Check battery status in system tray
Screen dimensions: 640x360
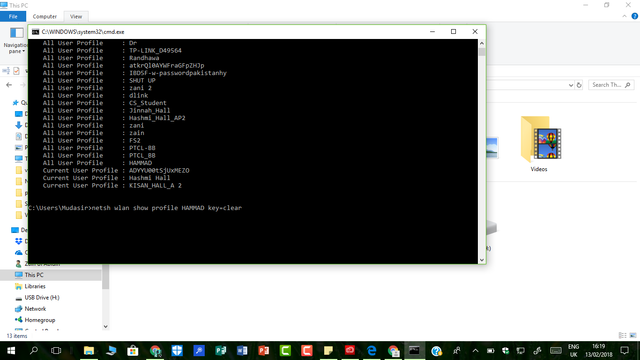[491, 351]
